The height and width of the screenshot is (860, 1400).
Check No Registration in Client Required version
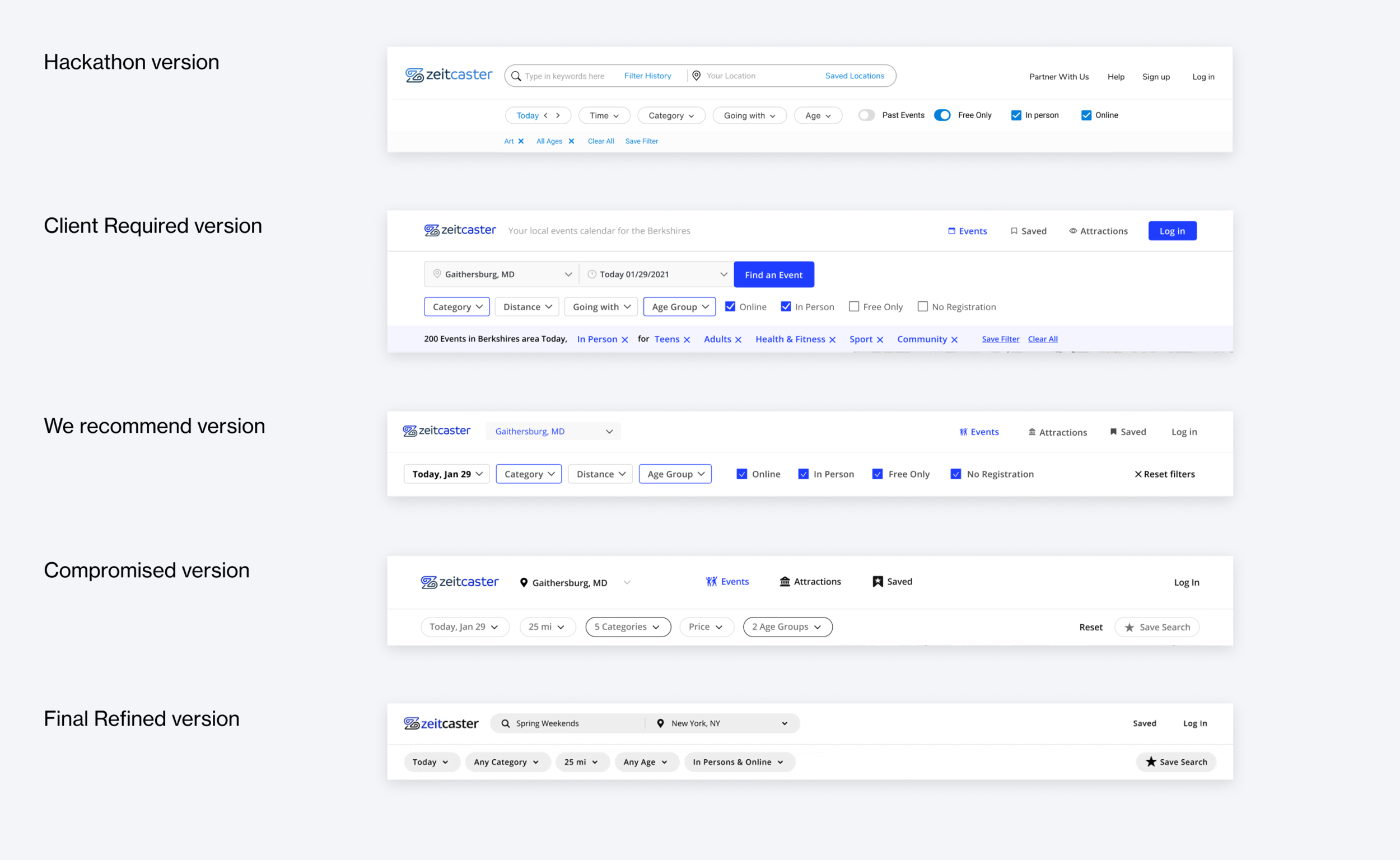[922, 307]
